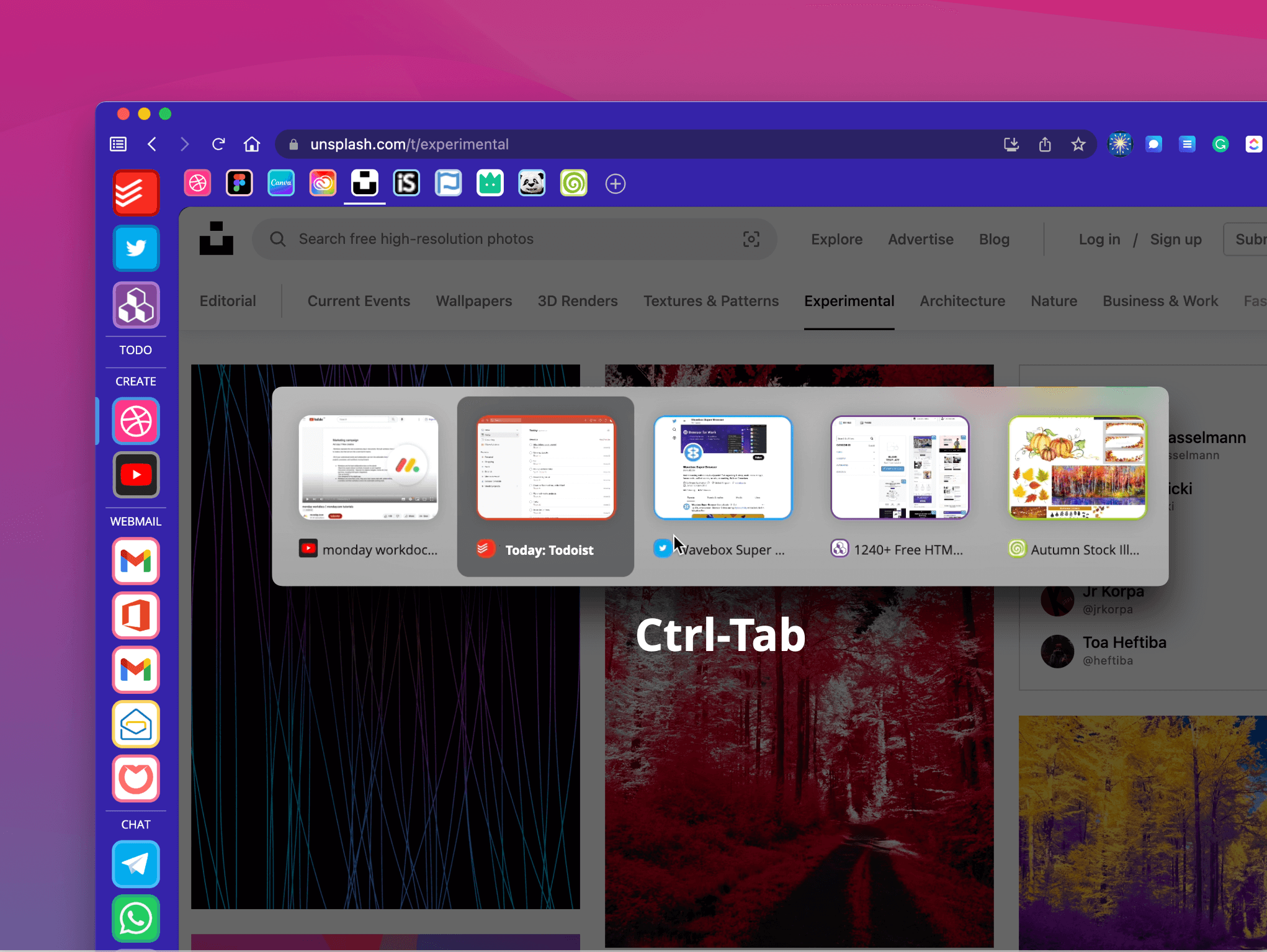Switch to the green spiral tab icon
This screenshot has height=952, width=1267.
(574, 184)
